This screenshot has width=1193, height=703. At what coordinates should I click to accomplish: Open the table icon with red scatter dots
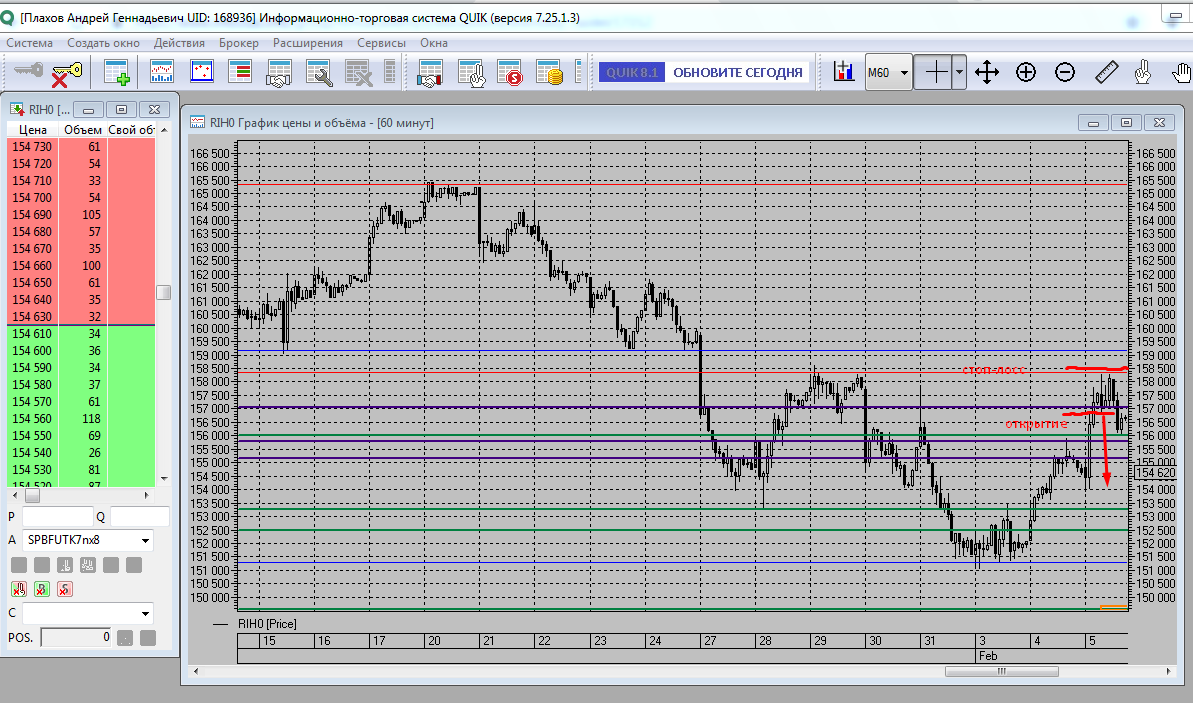tap(201, 72)
